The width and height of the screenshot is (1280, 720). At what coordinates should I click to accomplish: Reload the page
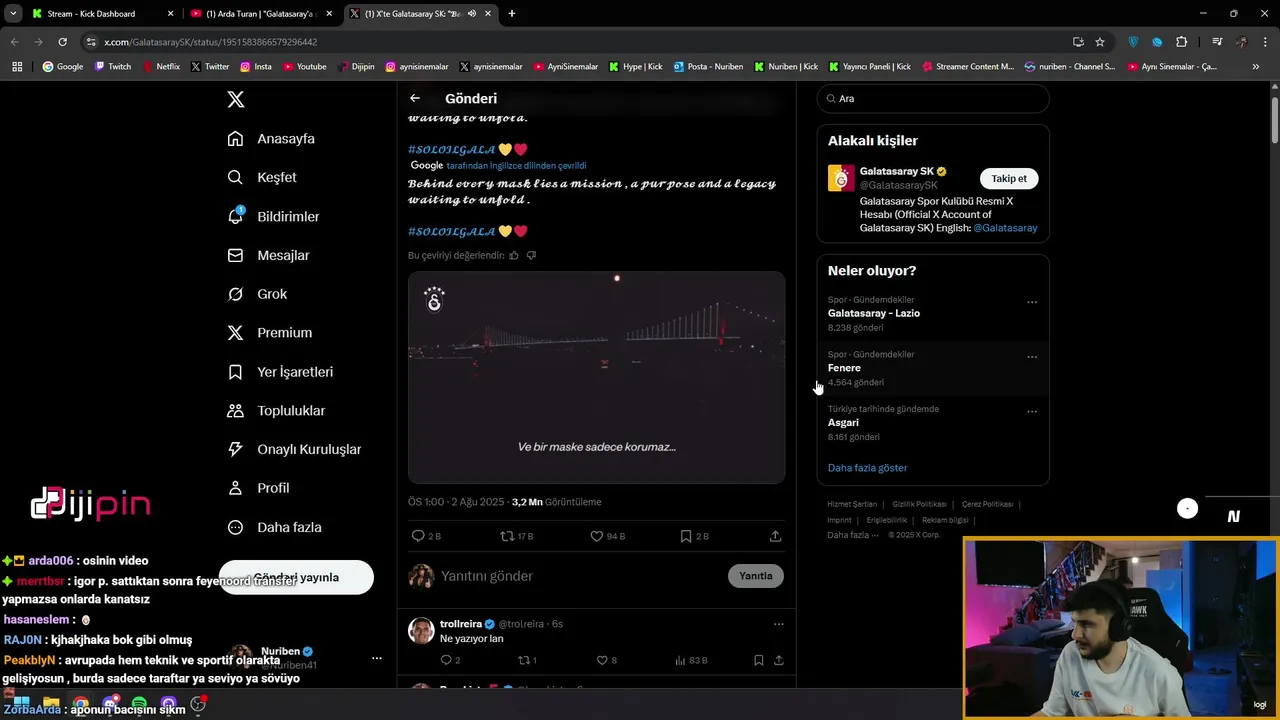coord(62,42)
